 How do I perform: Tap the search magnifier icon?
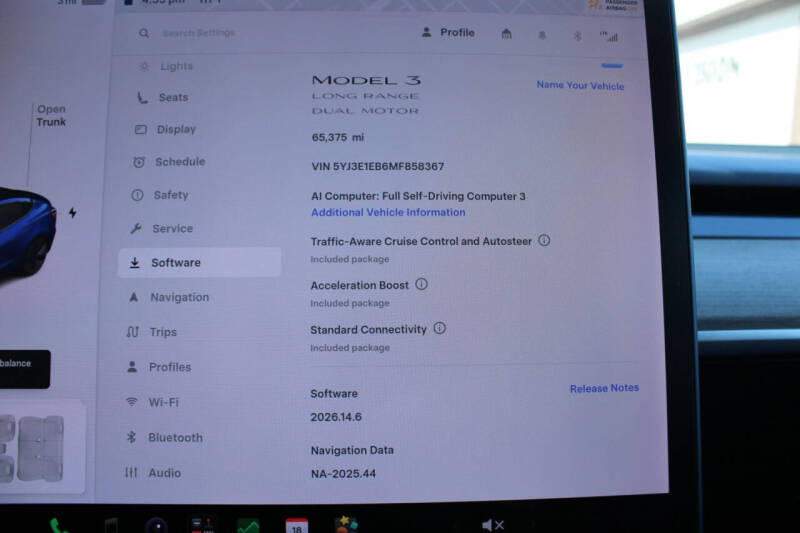144,33
